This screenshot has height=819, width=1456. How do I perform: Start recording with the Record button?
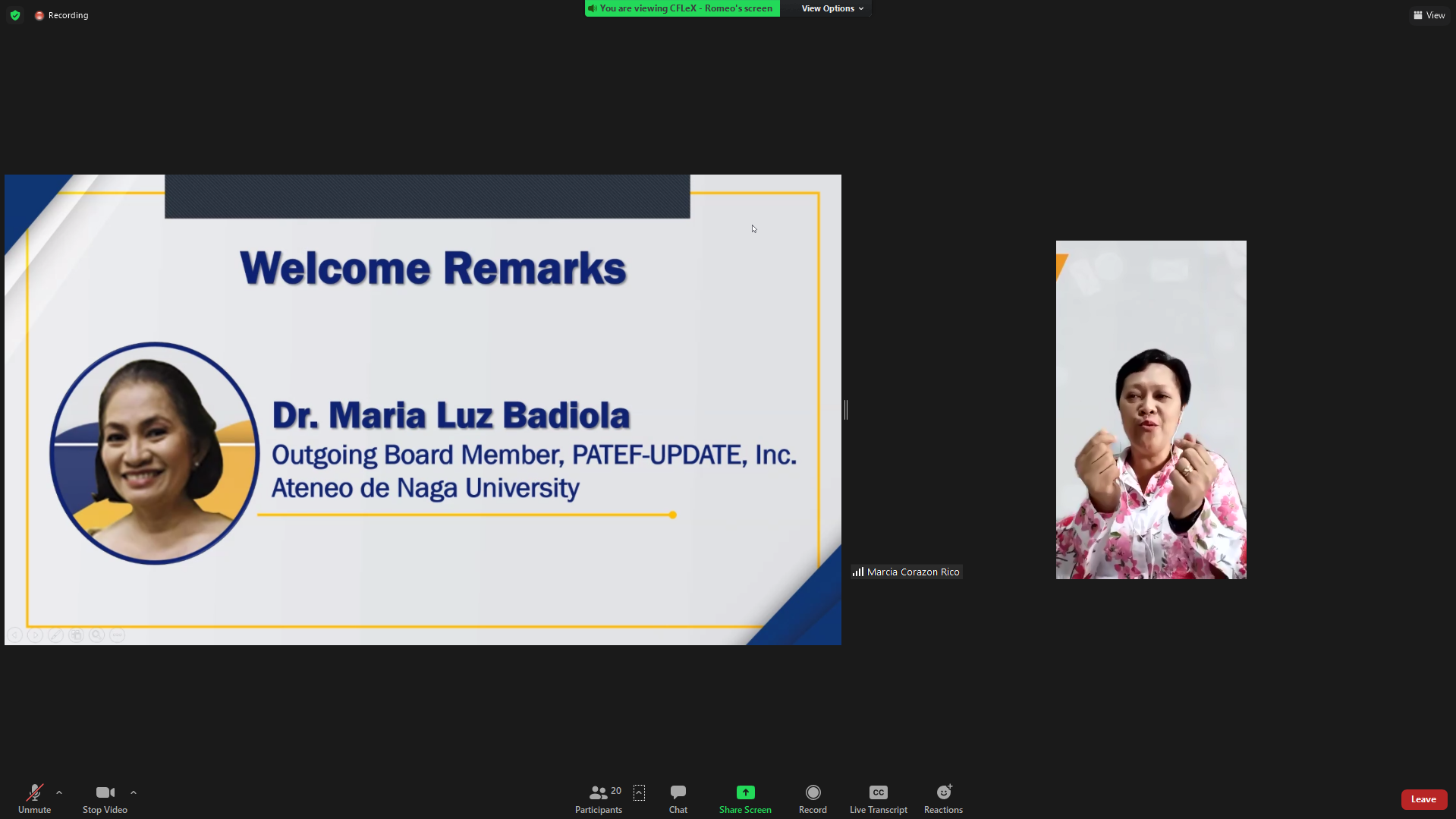[812, 799]
